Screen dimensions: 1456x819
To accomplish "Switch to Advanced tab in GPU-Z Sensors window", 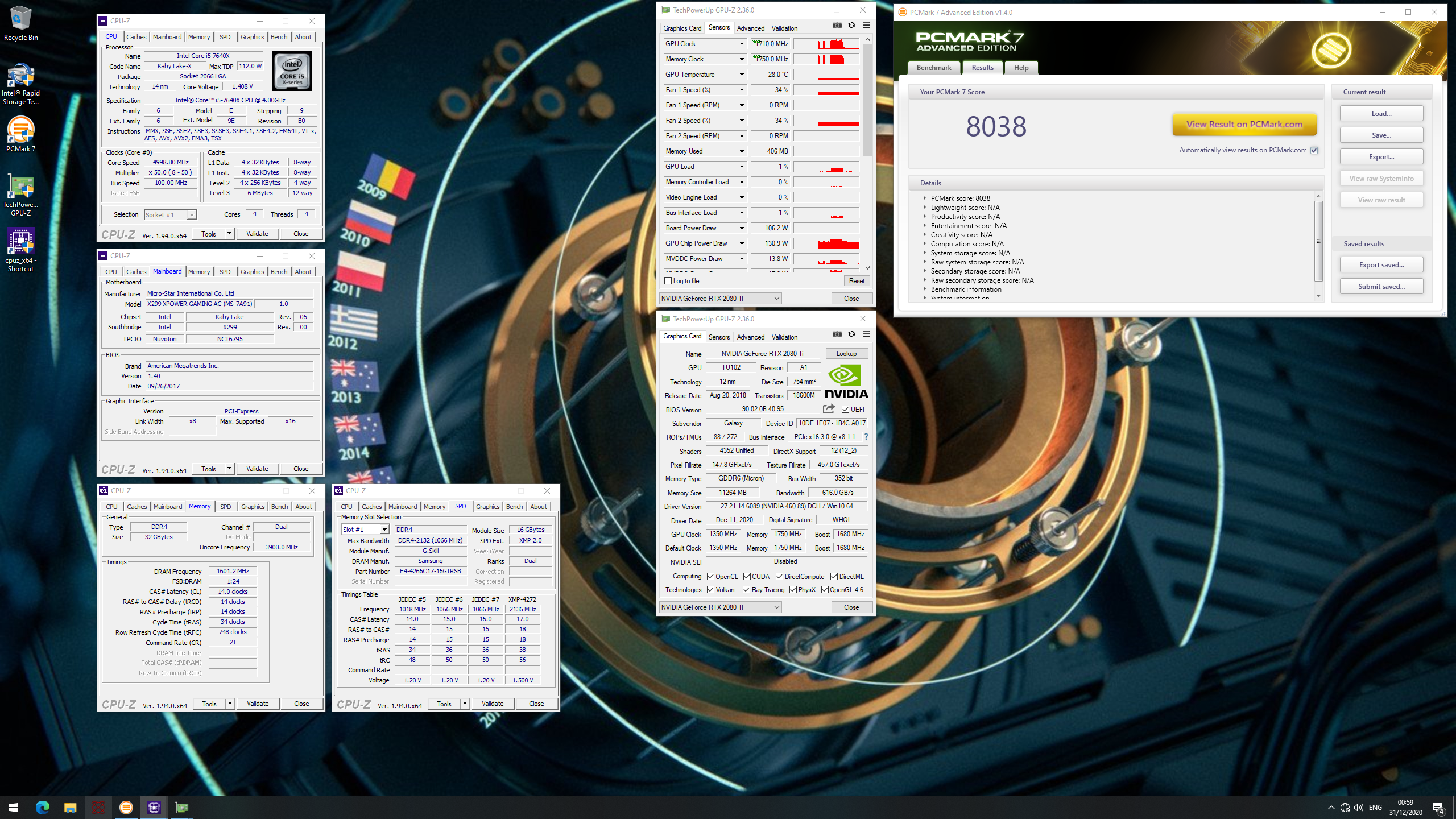I will pos(750,28).
